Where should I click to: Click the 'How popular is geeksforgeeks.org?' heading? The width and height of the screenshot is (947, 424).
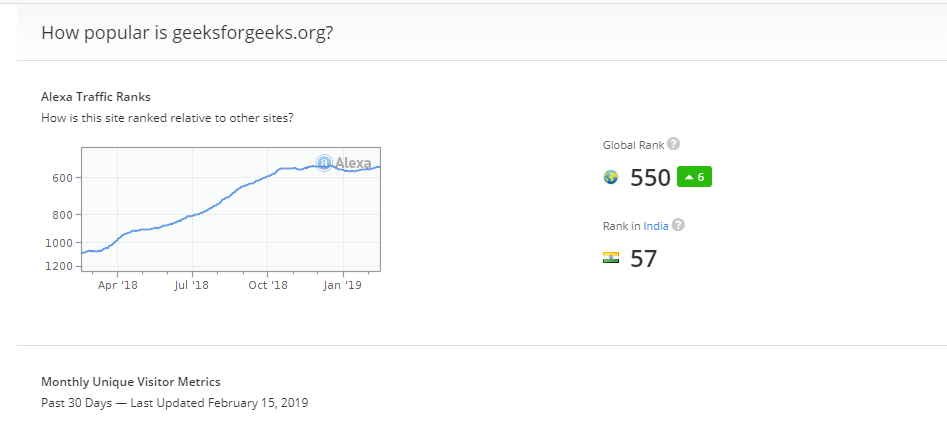point(187,33)
